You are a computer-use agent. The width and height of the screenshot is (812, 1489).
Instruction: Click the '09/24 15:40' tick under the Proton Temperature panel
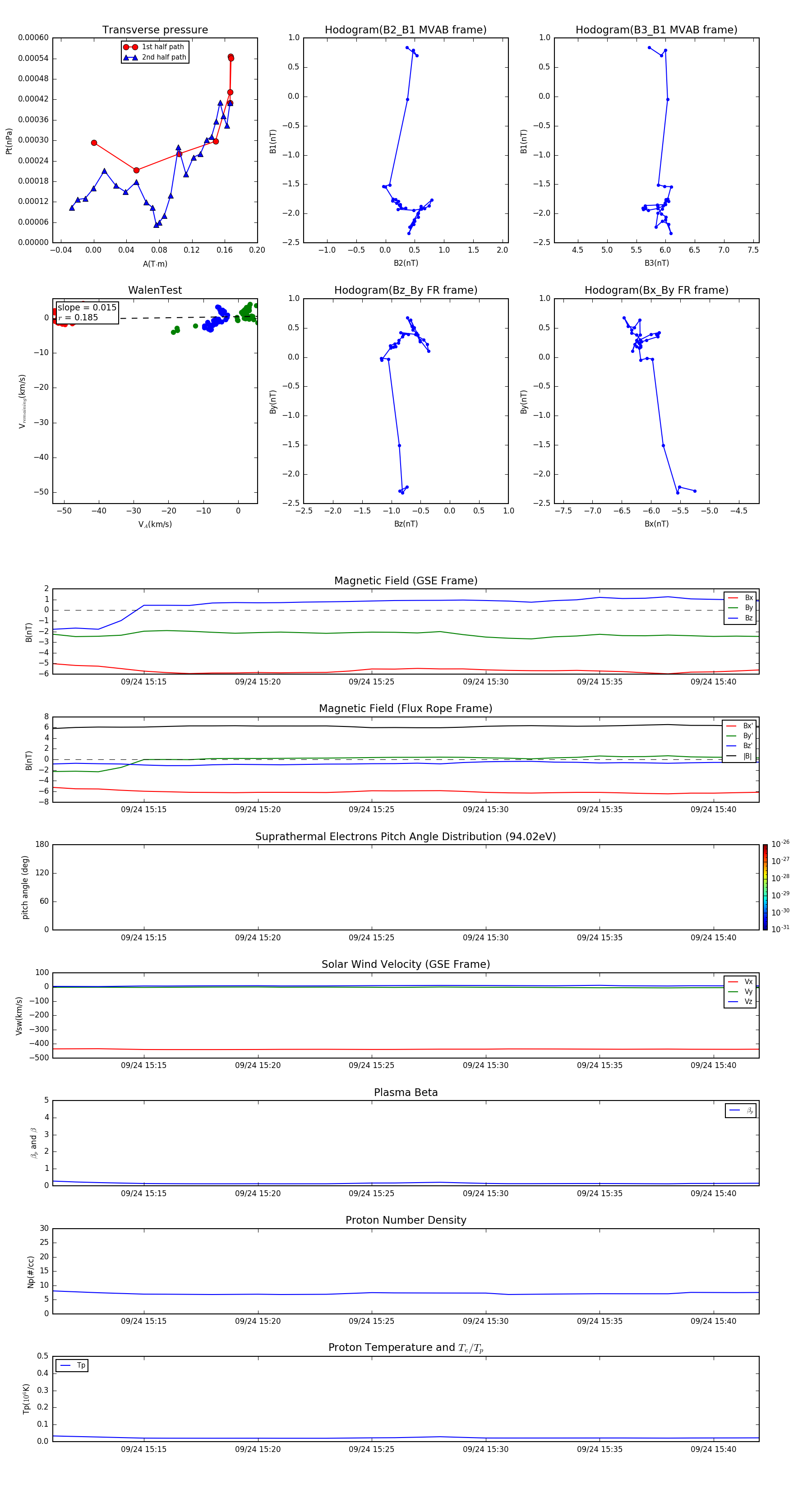[x=713, y=1449]
